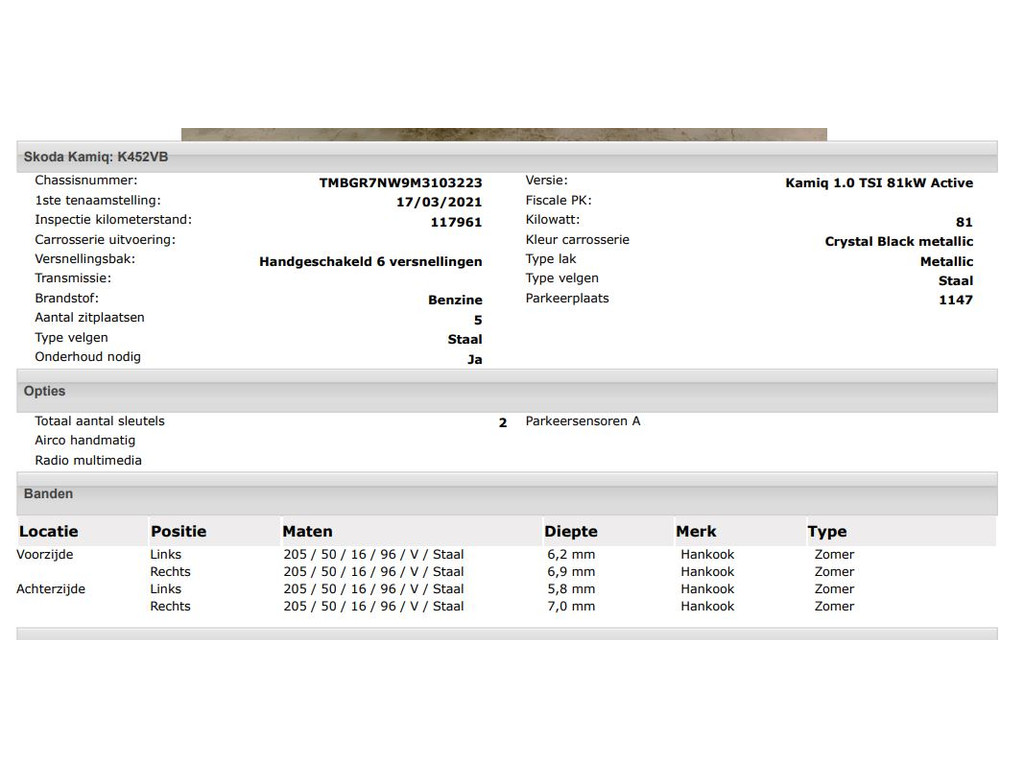Click Radio multimedia option
Screen dimensions: 1024x768
(88, 460)
